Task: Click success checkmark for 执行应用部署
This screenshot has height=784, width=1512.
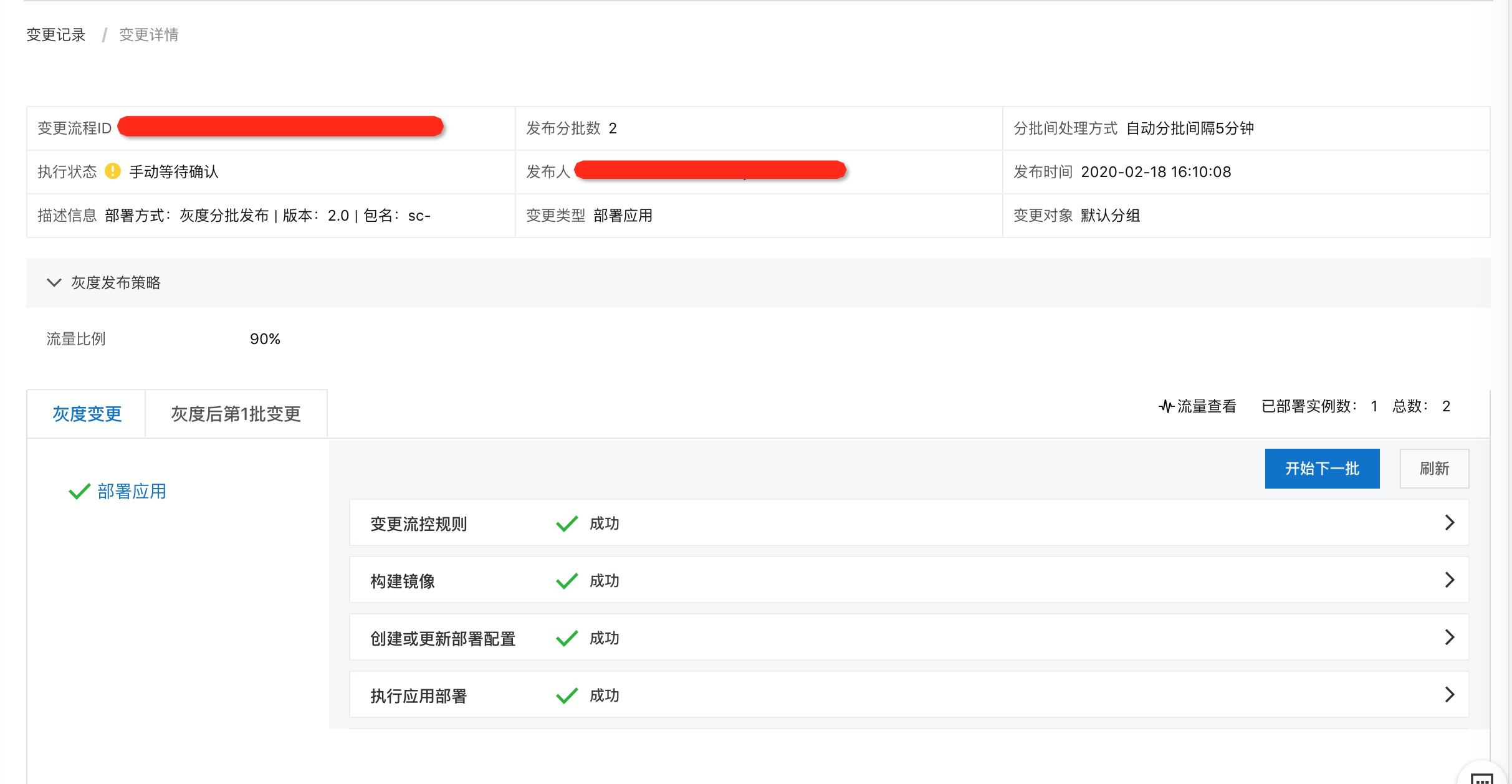Action: pos(567,696)
